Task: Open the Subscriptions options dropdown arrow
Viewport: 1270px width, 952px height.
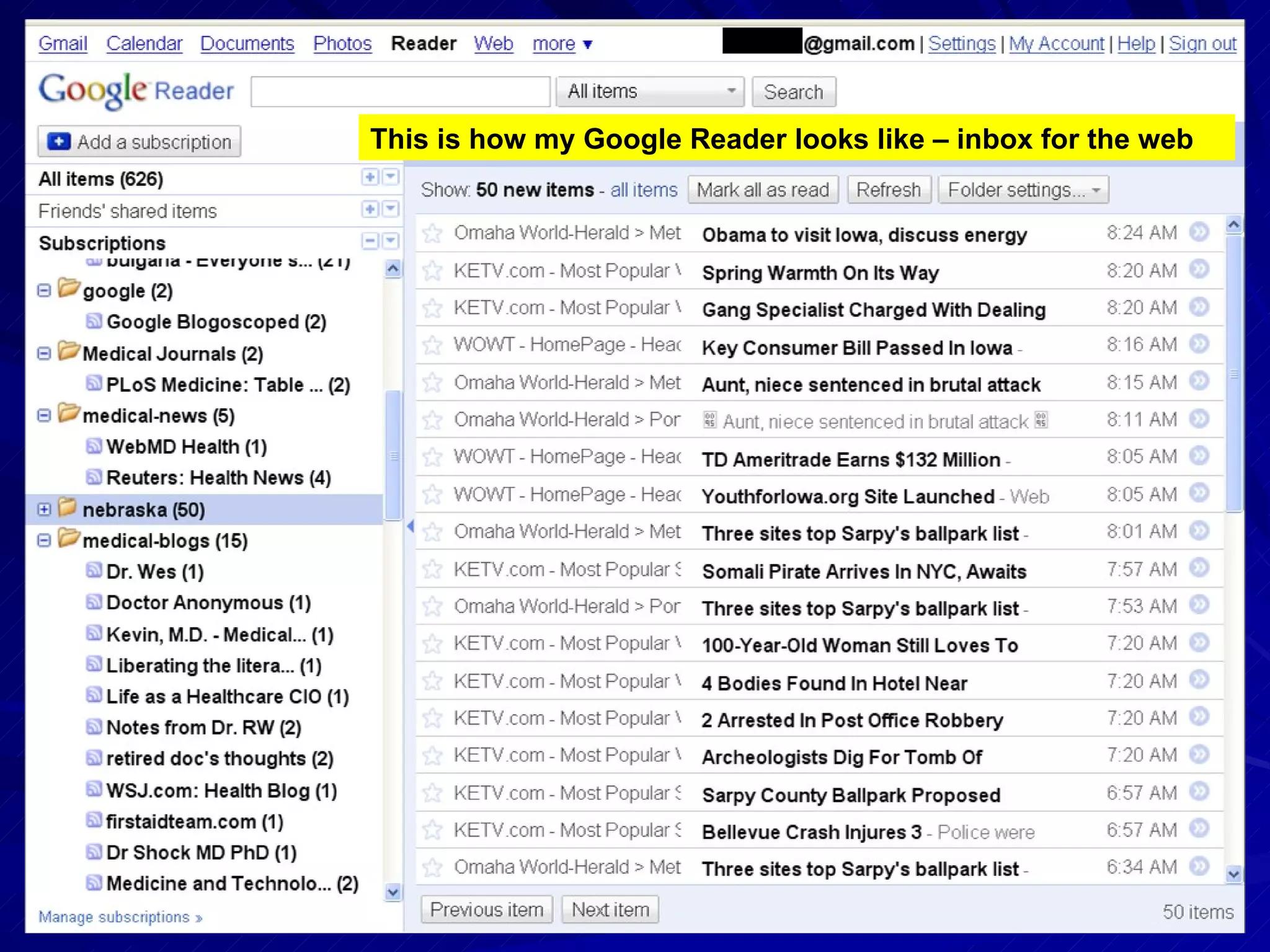Action: (x=391, y=241)
